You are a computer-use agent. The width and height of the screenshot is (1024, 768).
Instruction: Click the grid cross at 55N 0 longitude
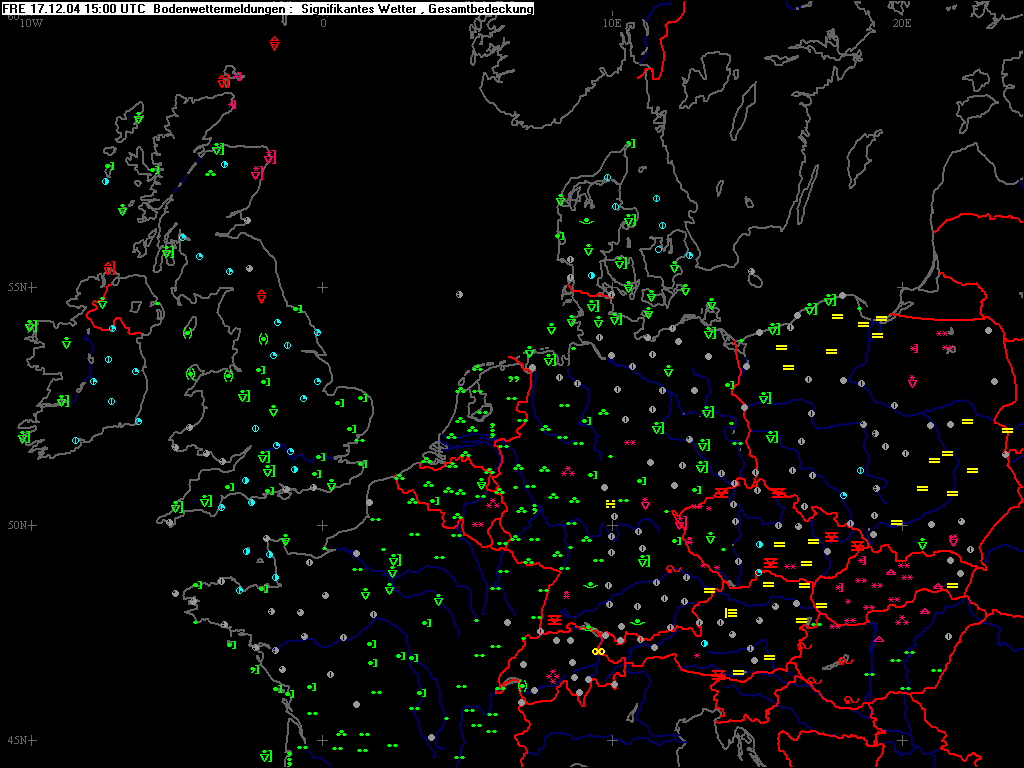(x=323, y=287)
